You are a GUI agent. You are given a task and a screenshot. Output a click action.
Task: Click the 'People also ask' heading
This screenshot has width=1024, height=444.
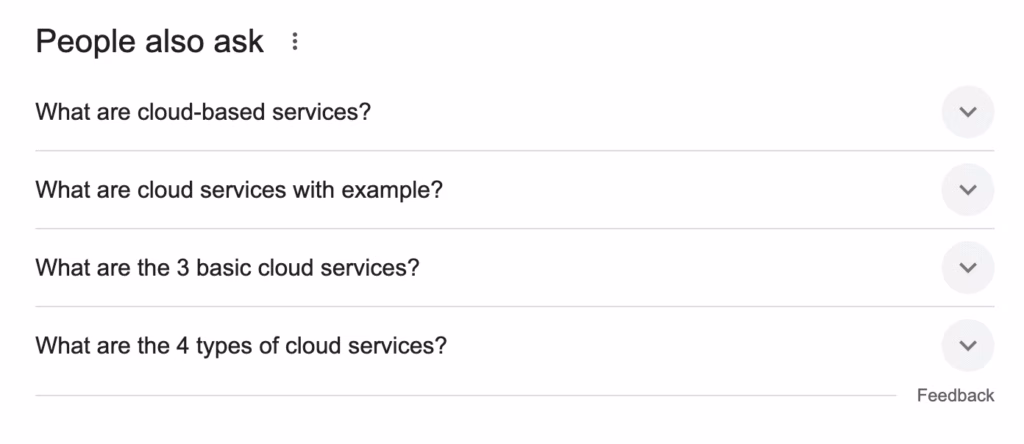pyautogui.click(x=150, y=42)
